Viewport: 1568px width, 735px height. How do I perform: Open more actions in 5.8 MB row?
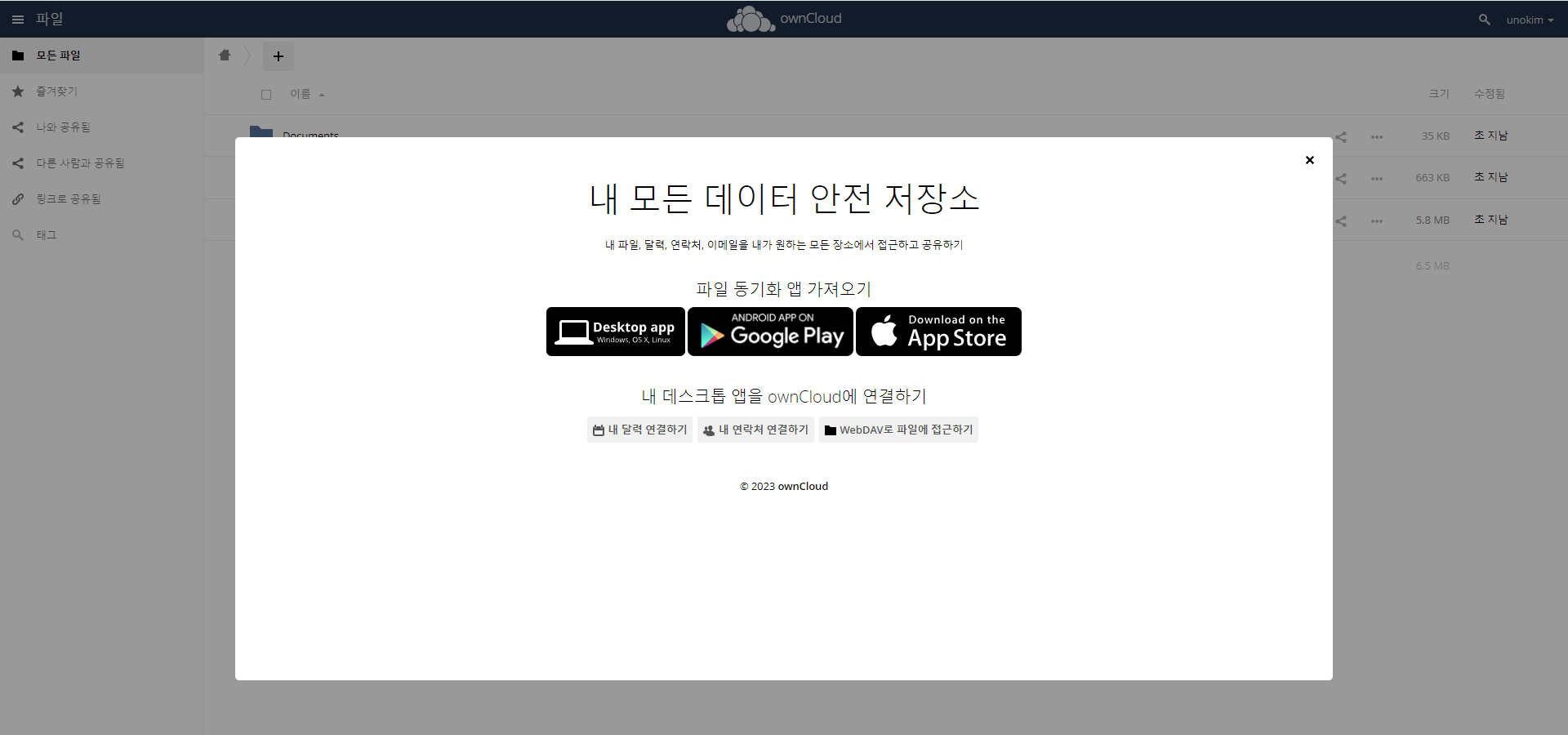pyautogui.click(x=1377, y=220)
